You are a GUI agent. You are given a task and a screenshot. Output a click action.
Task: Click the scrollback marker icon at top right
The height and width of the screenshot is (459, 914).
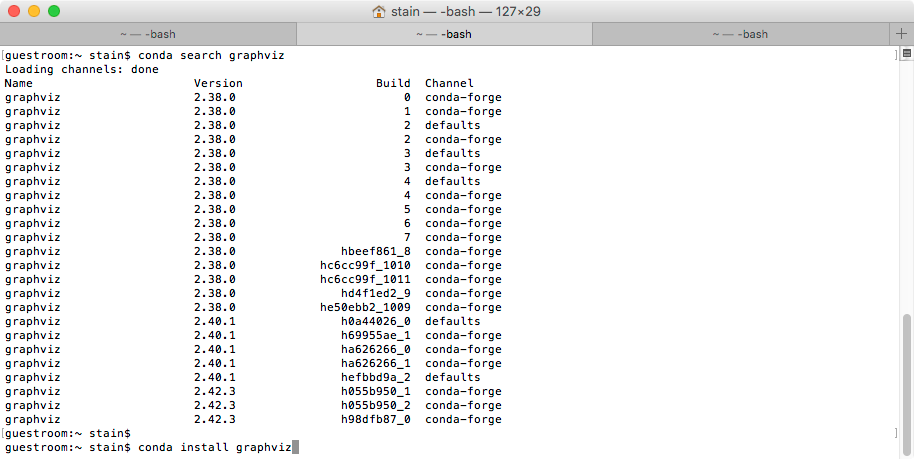(907, 53)
